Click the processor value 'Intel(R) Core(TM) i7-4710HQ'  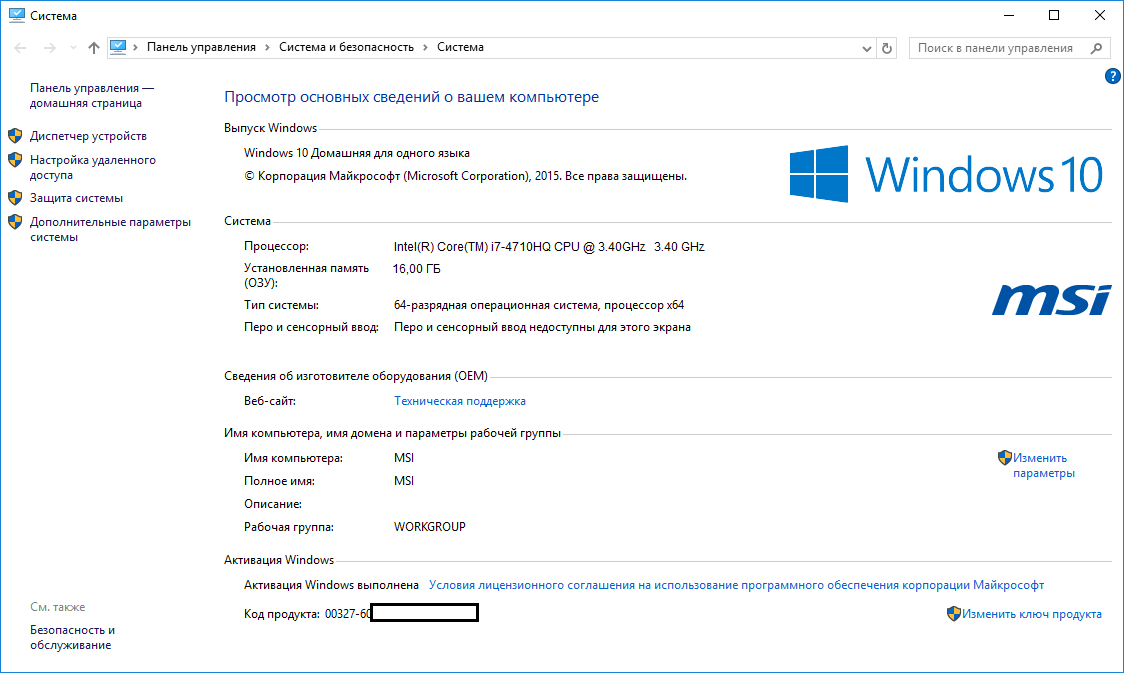click(x=549, y=247)
